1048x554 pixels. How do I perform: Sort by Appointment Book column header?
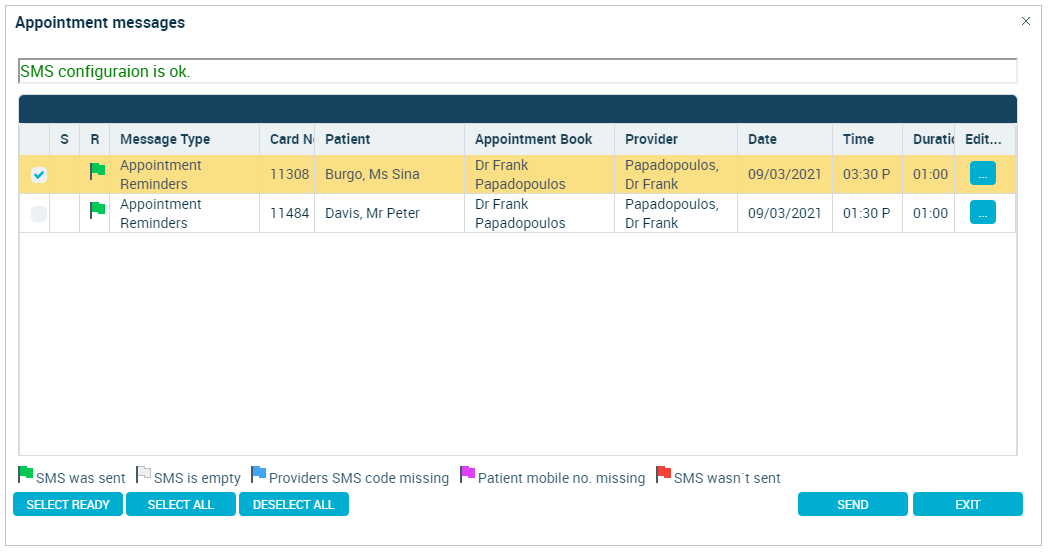coord(539,139)
